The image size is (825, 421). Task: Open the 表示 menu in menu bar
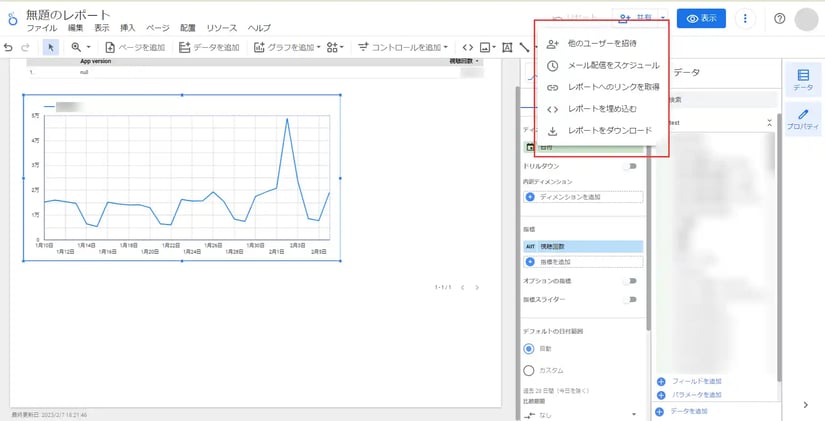102,28
